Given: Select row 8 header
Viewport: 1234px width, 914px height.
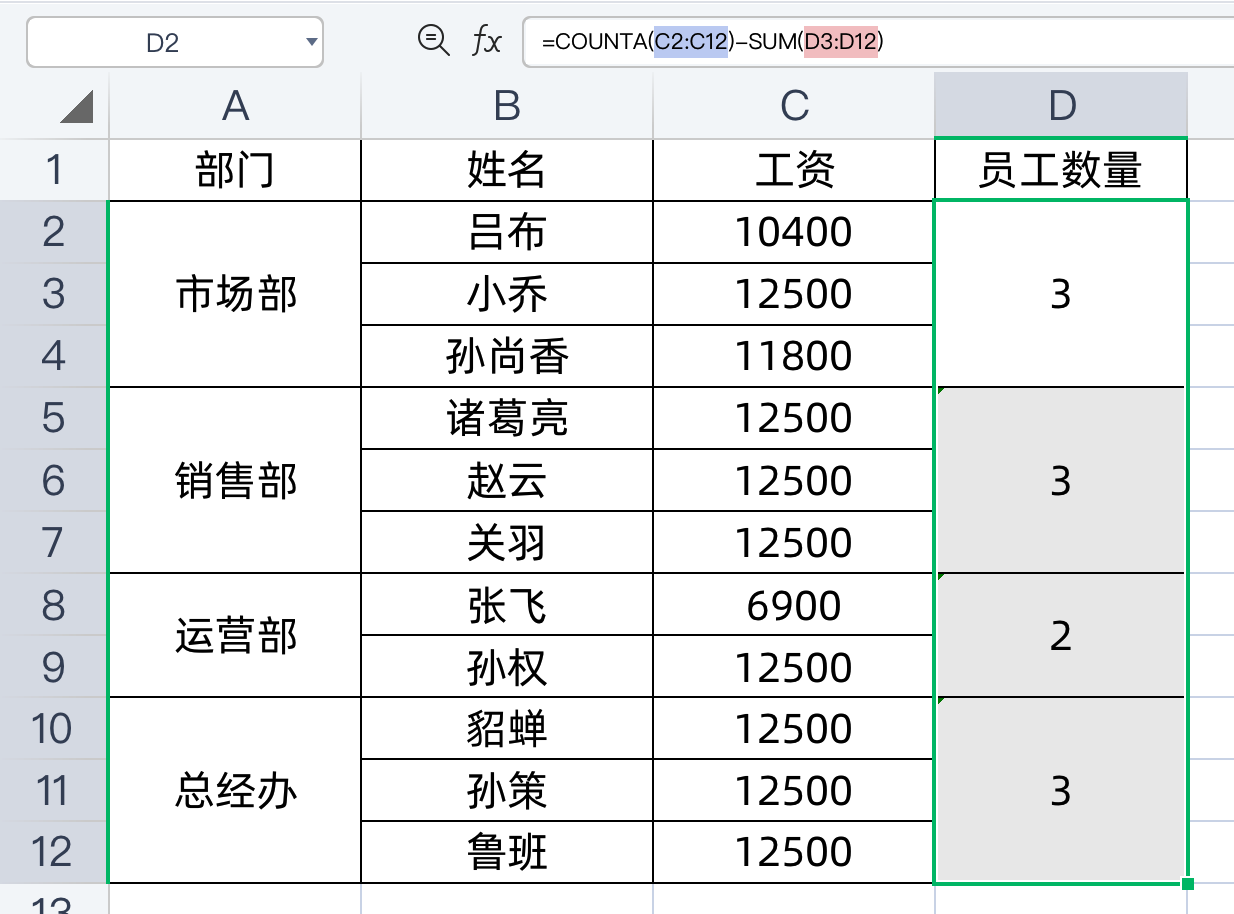Looking at the screenshot, I should pos(54,604).
